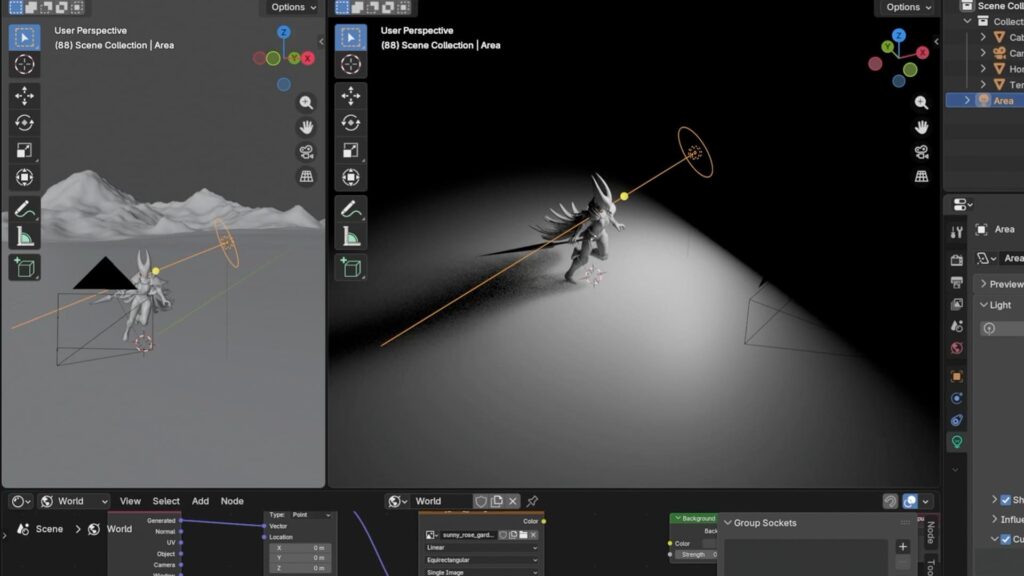1024x576 pixels.
Task: Switch to orthographic grid view in left viewport
Action: 306,177
